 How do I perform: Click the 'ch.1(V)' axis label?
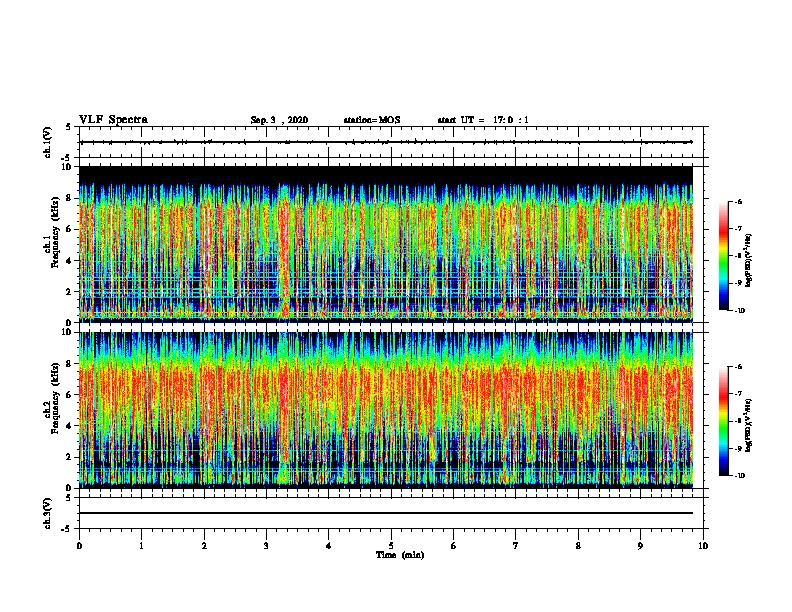[48, 142]
